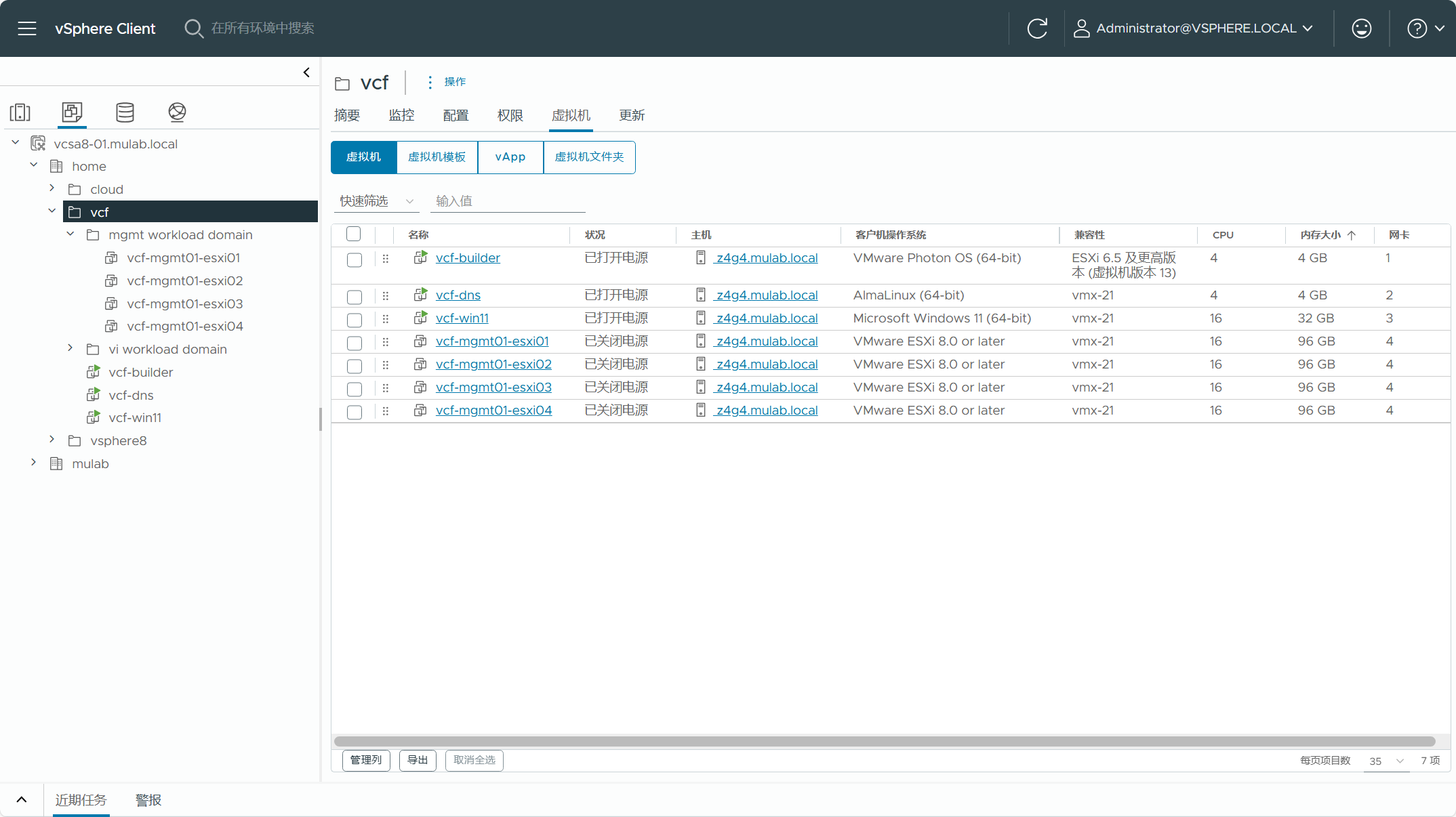The height and width of the screenshot is (817, 1456).
Task: Expand the mulab datacenter tree node
Action: (x=34, y=463)
